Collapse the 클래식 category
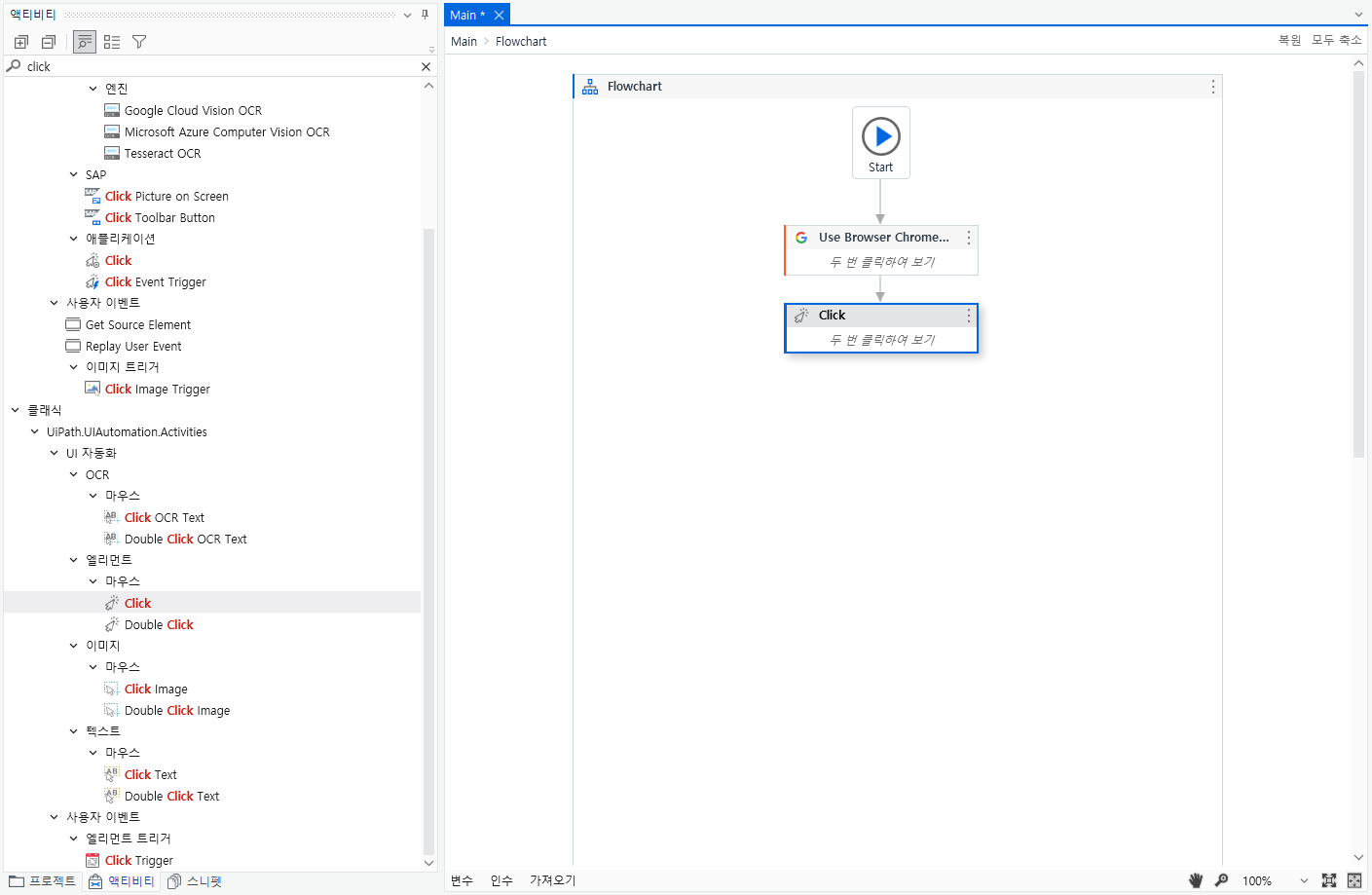Viewport: 1372px width, 895px height. coord(16,410)
